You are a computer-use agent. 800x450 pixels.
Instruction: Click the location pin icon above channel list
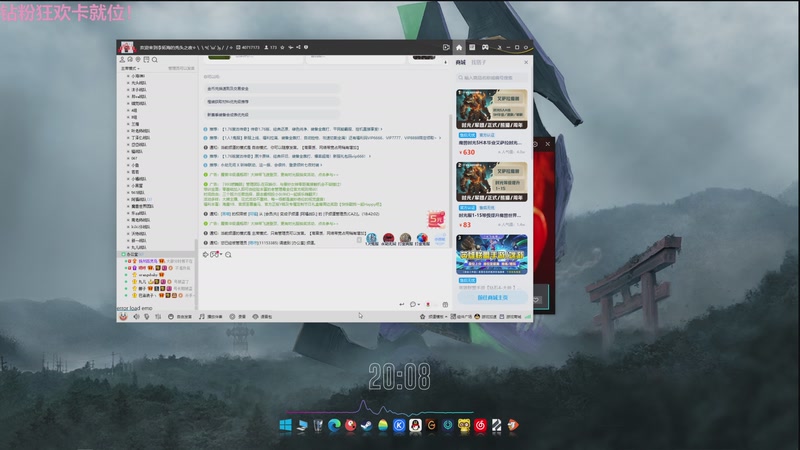click(138, 60)
